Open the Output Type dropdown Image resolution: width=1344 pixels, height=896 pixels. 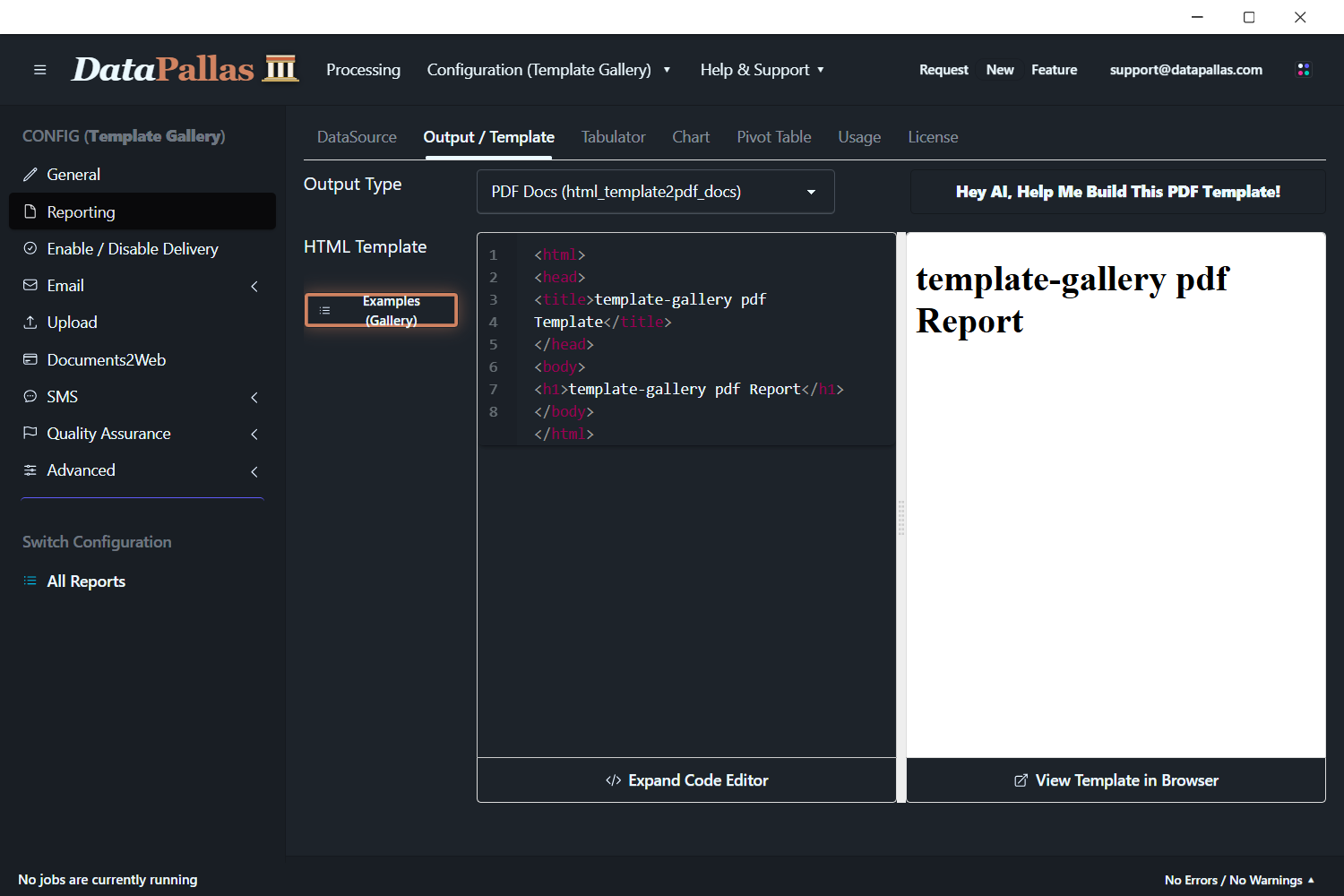656,192
